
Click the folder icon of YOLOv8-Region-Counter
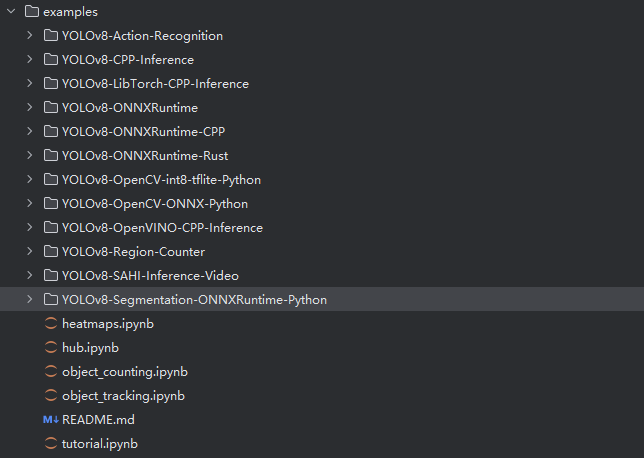coord(51,251)
